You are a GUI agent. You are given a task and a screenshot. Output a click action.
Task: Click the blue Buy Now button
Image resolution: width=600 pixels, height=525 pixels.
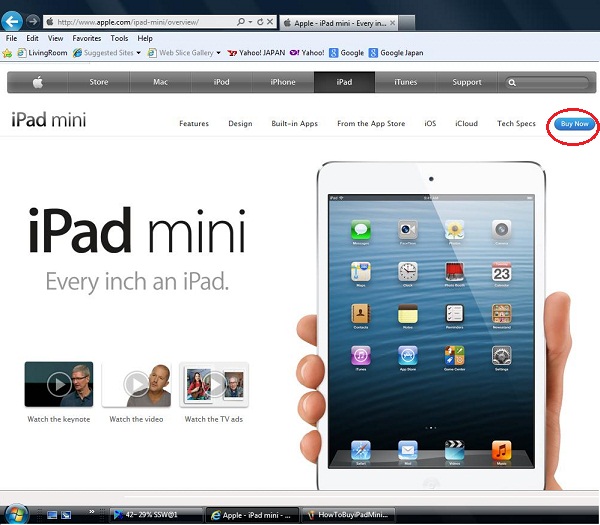click(x=574, y=124)
